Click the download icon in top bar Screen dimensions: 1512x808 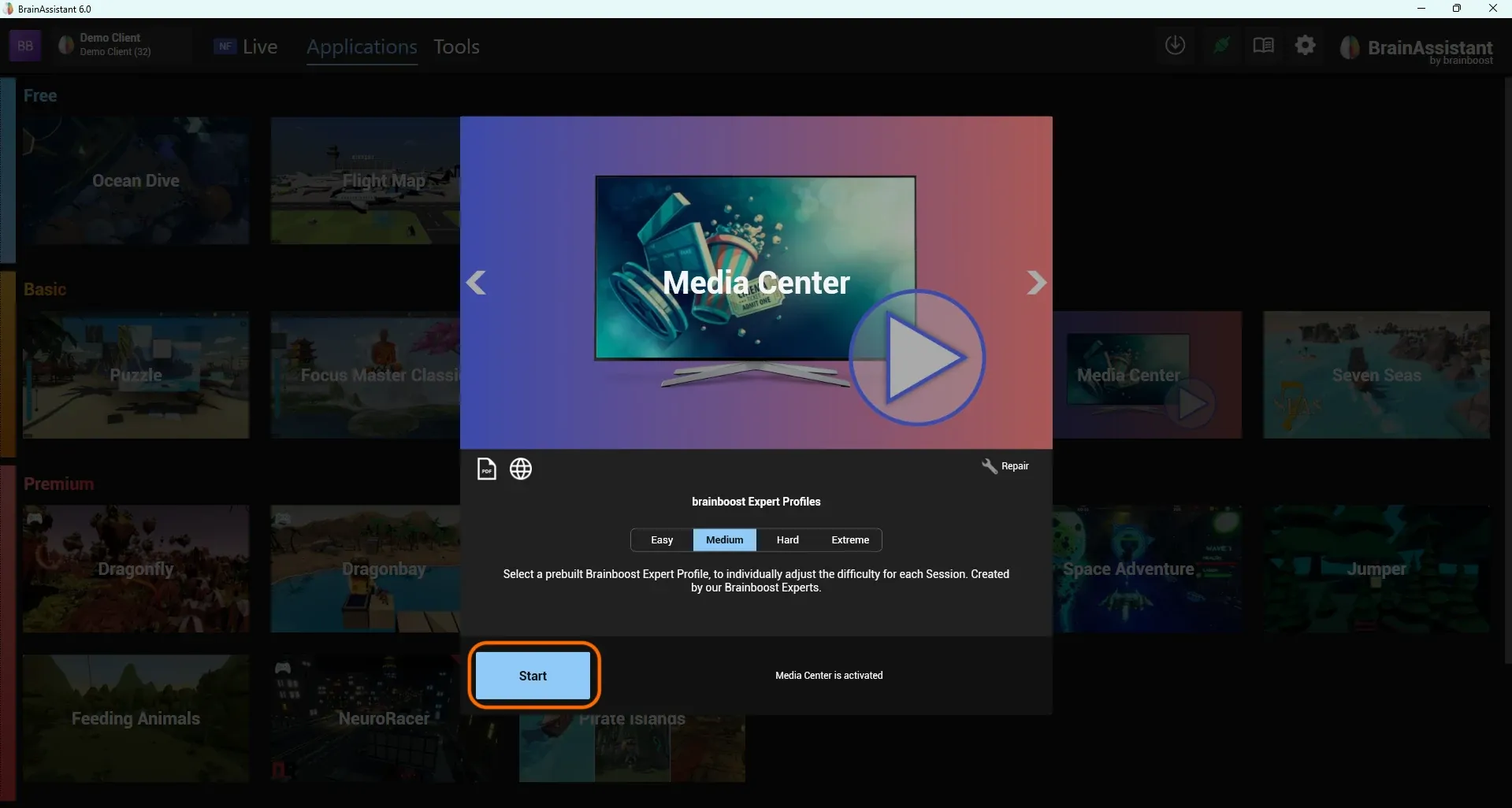coord(1175,46)
